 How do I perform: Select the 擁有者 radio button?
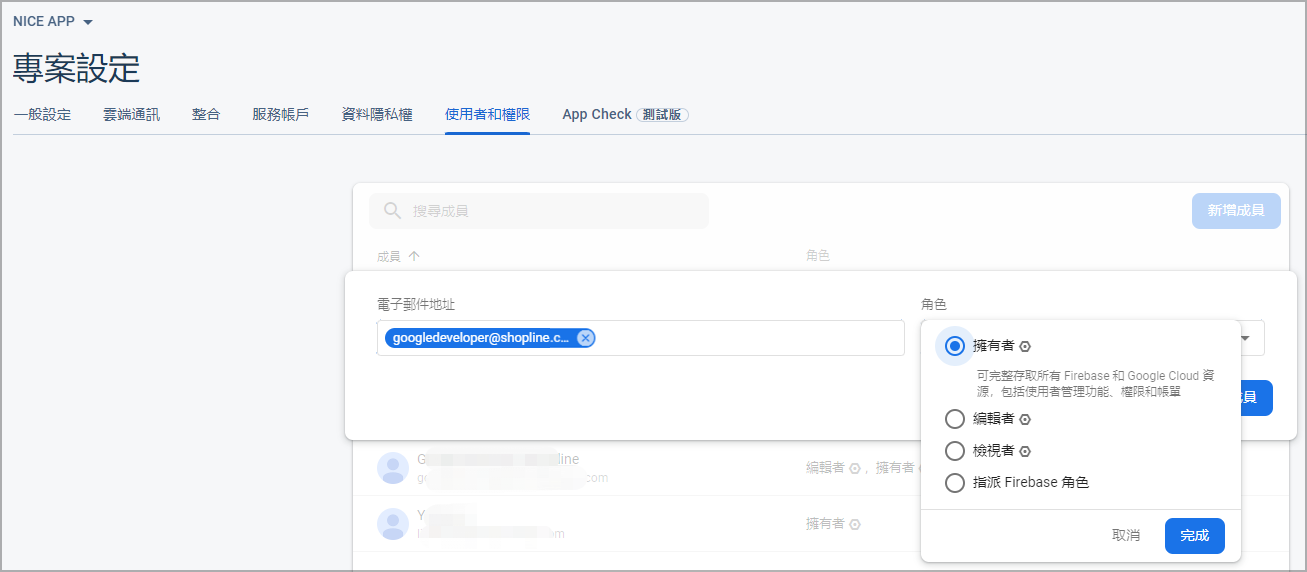tap(955, 346)
